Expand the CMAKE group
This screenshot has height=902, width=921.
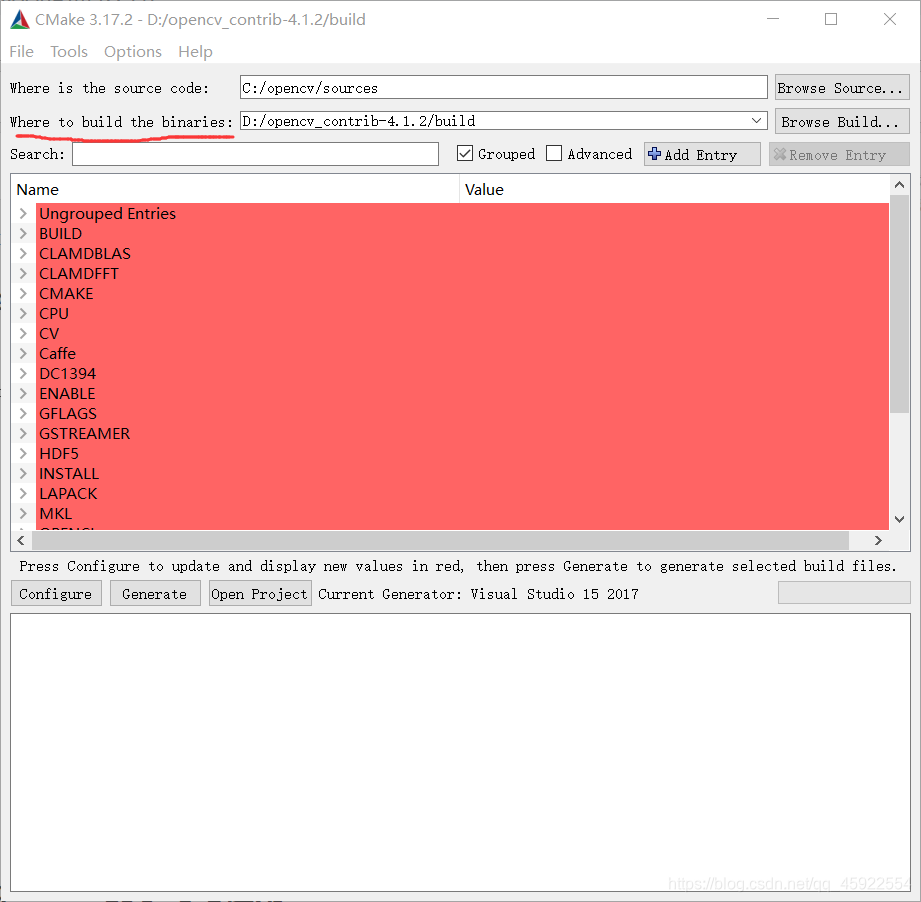[23, 293]
